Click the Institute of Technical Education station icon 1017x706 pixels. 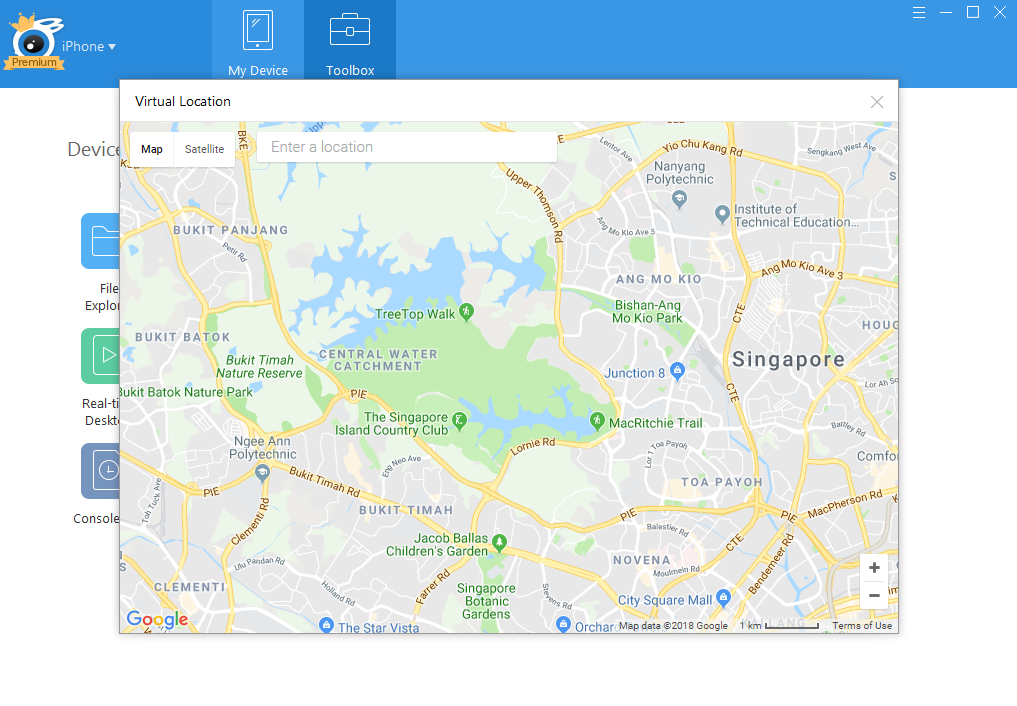[x=721, y=214]
